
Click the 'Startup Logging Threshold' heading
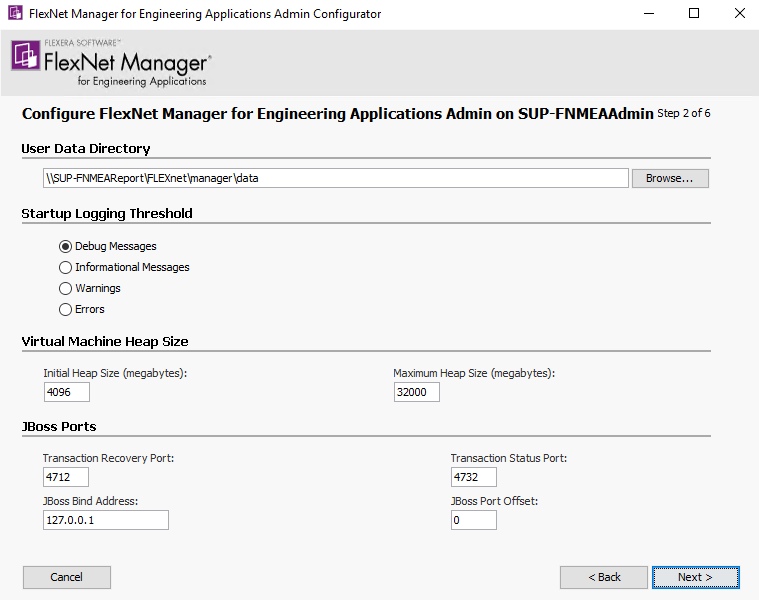pos(107,213)
